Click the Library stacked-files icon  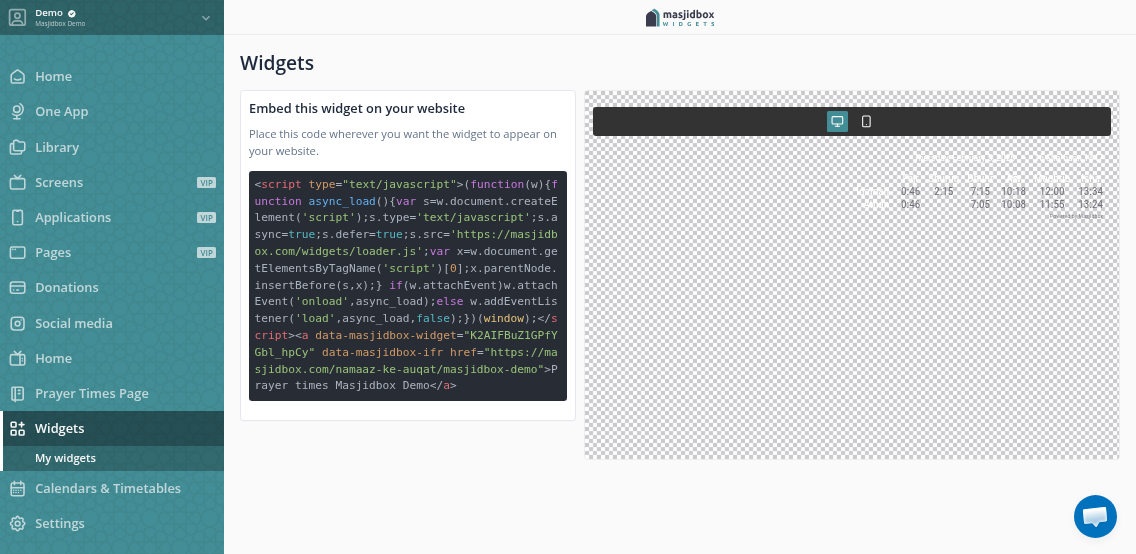pos(17,147)
